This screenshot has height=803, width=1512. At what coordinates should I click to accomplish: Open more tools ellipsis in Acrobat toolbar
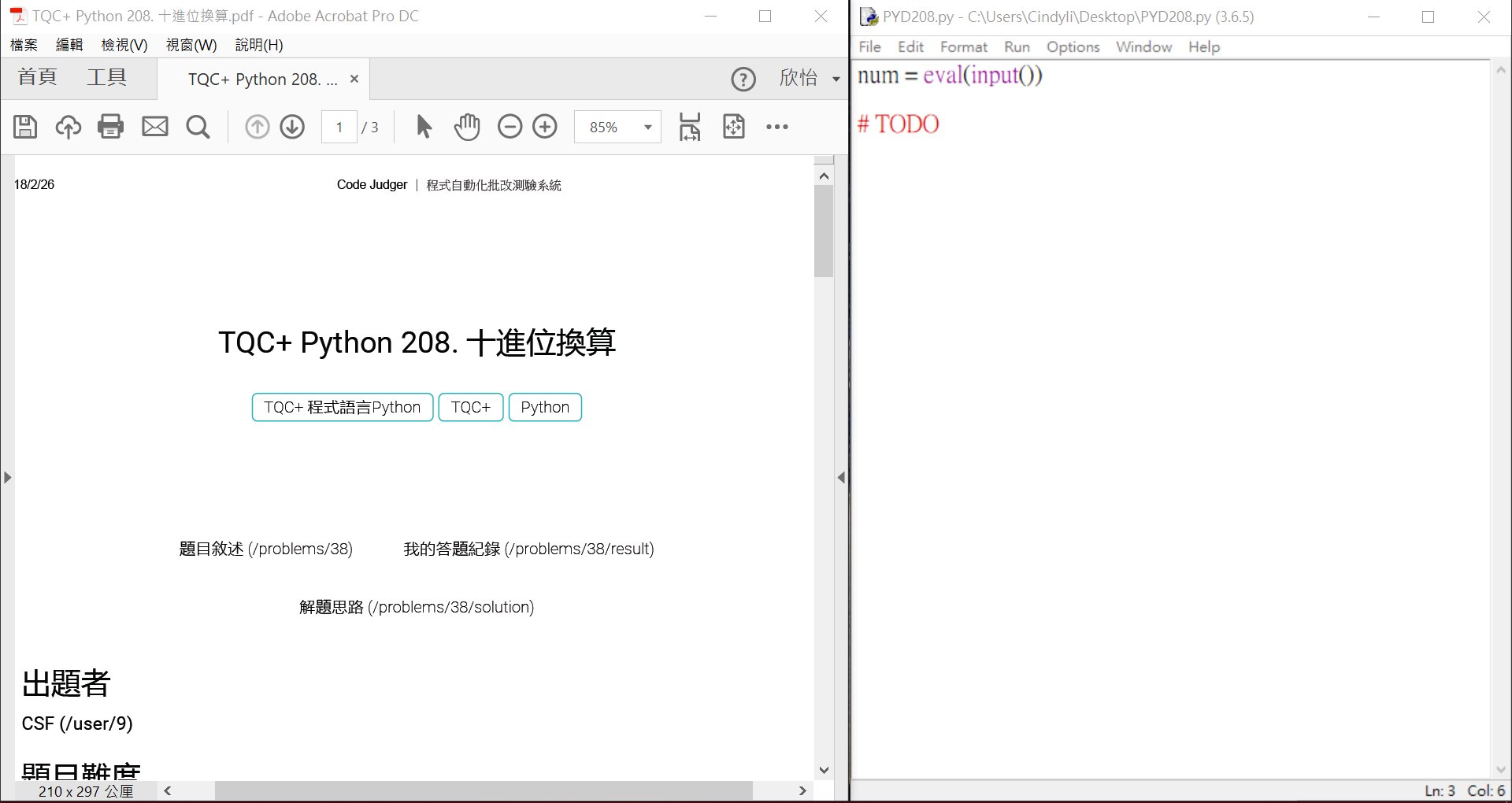[777, 127]
